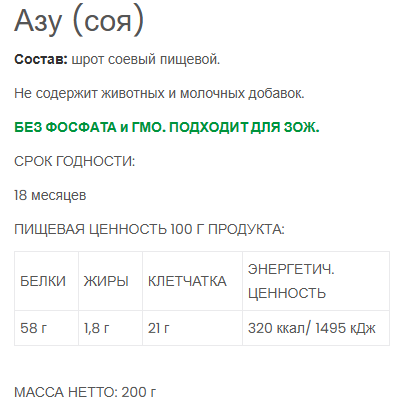Click the 320 ккал energy value
This screenshot has height=418, width=414.
click(x=277, y=328)
